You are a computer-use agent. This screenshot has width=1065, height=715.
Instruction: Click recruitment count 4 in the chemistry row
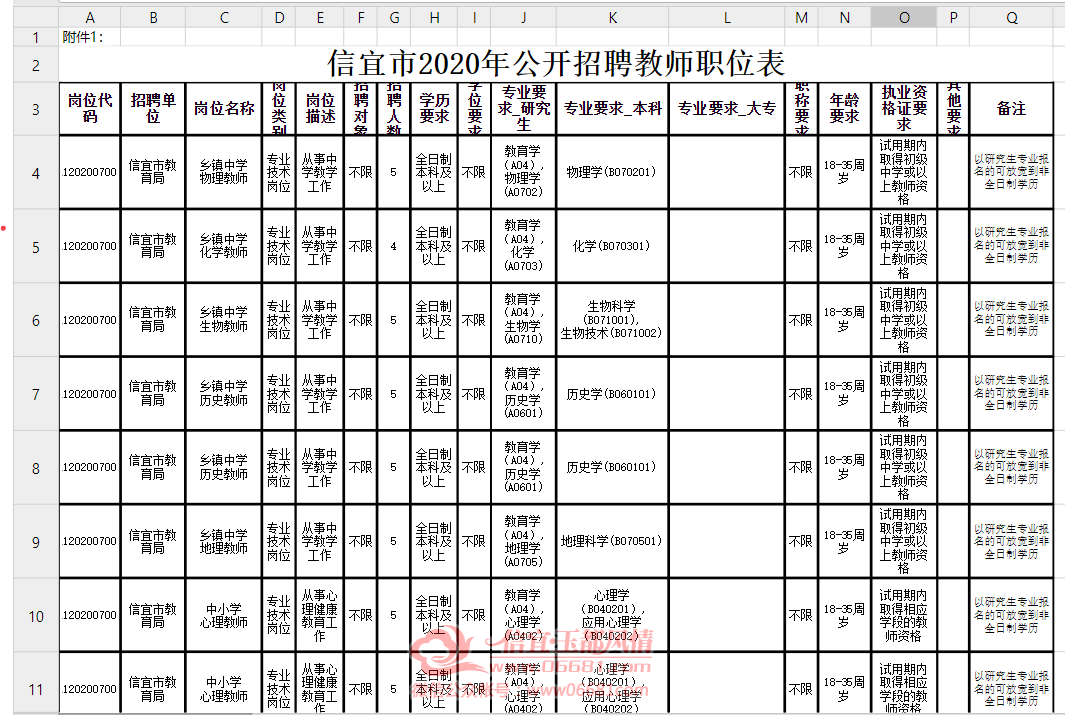394,246
